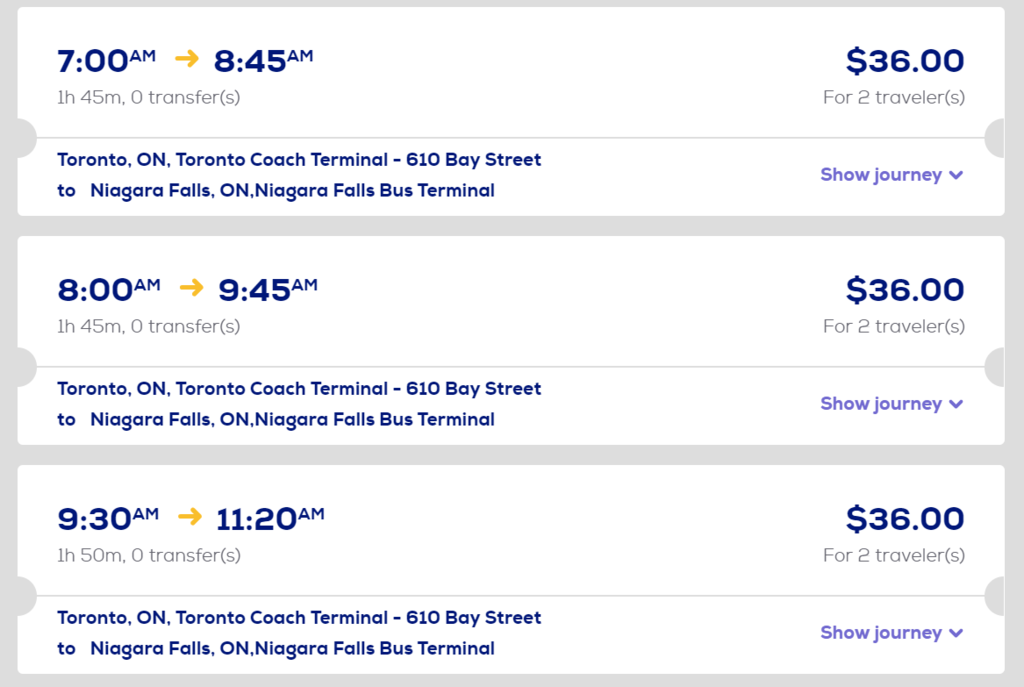Click the orange arrow in the 8:00AM trip
Screen dimensions: 1024x687
pyautogui.click(x=191, y=288)
